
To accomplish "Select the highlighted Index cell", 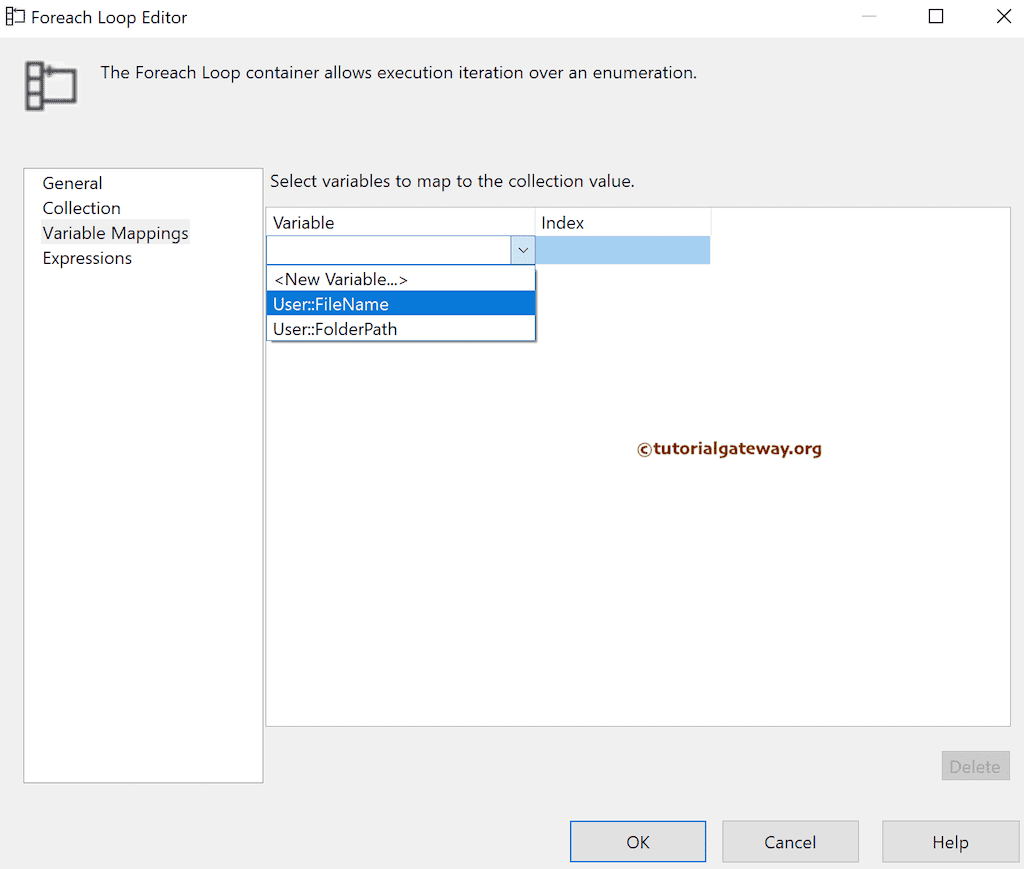I will coord(622,250).
